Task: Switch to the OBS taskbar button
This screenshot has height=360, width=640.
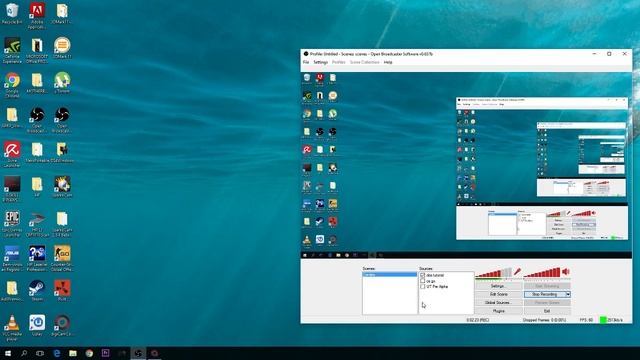Action: click(x=138, y=353)
